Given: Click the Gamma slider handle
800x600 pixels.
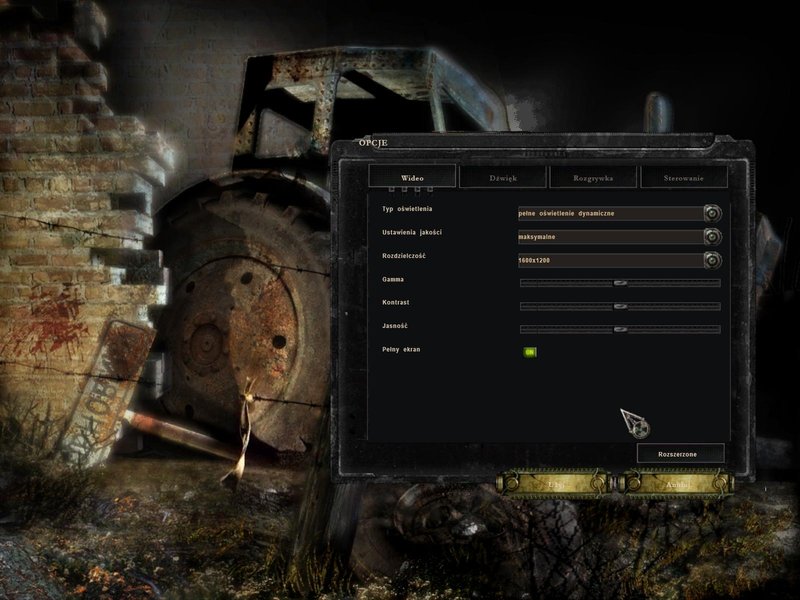Looking at the screenshot, I should [x=620, y=283].
